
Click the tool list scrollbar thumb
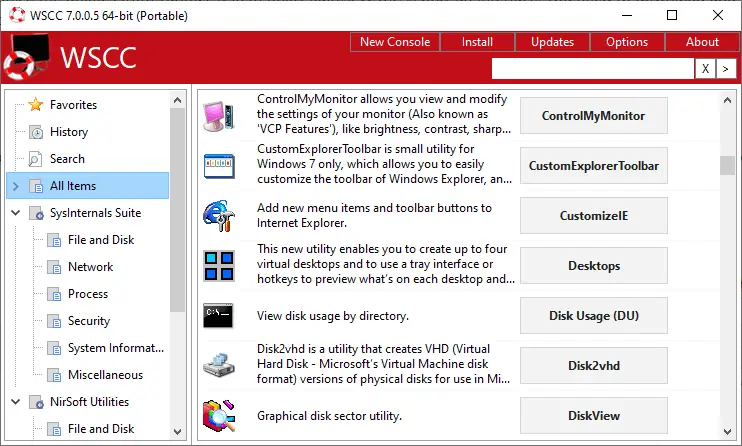[727, 165]
